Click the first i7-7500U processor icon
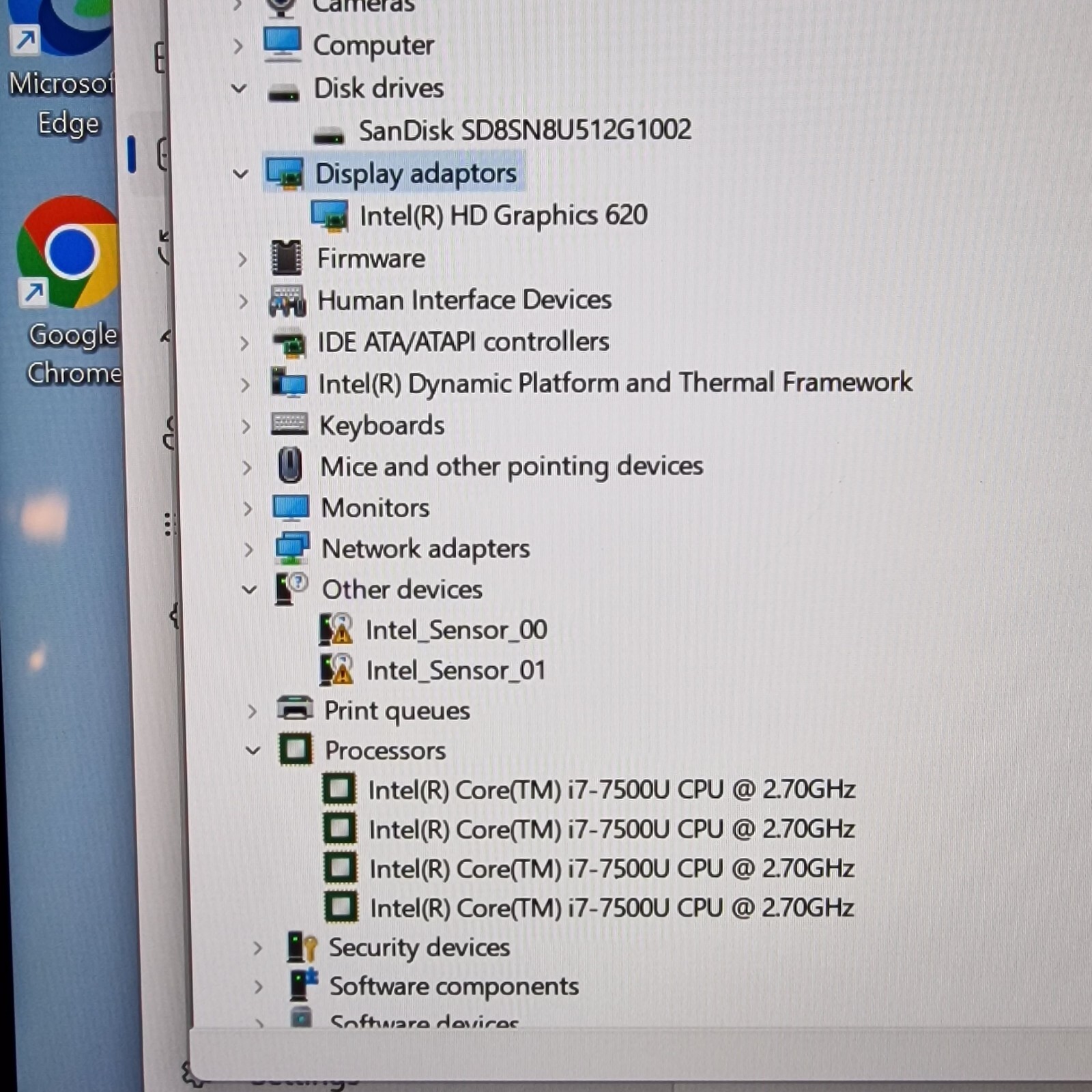Image resolution: width=1092 pixels, height=1092 pixels. (339, 789)
